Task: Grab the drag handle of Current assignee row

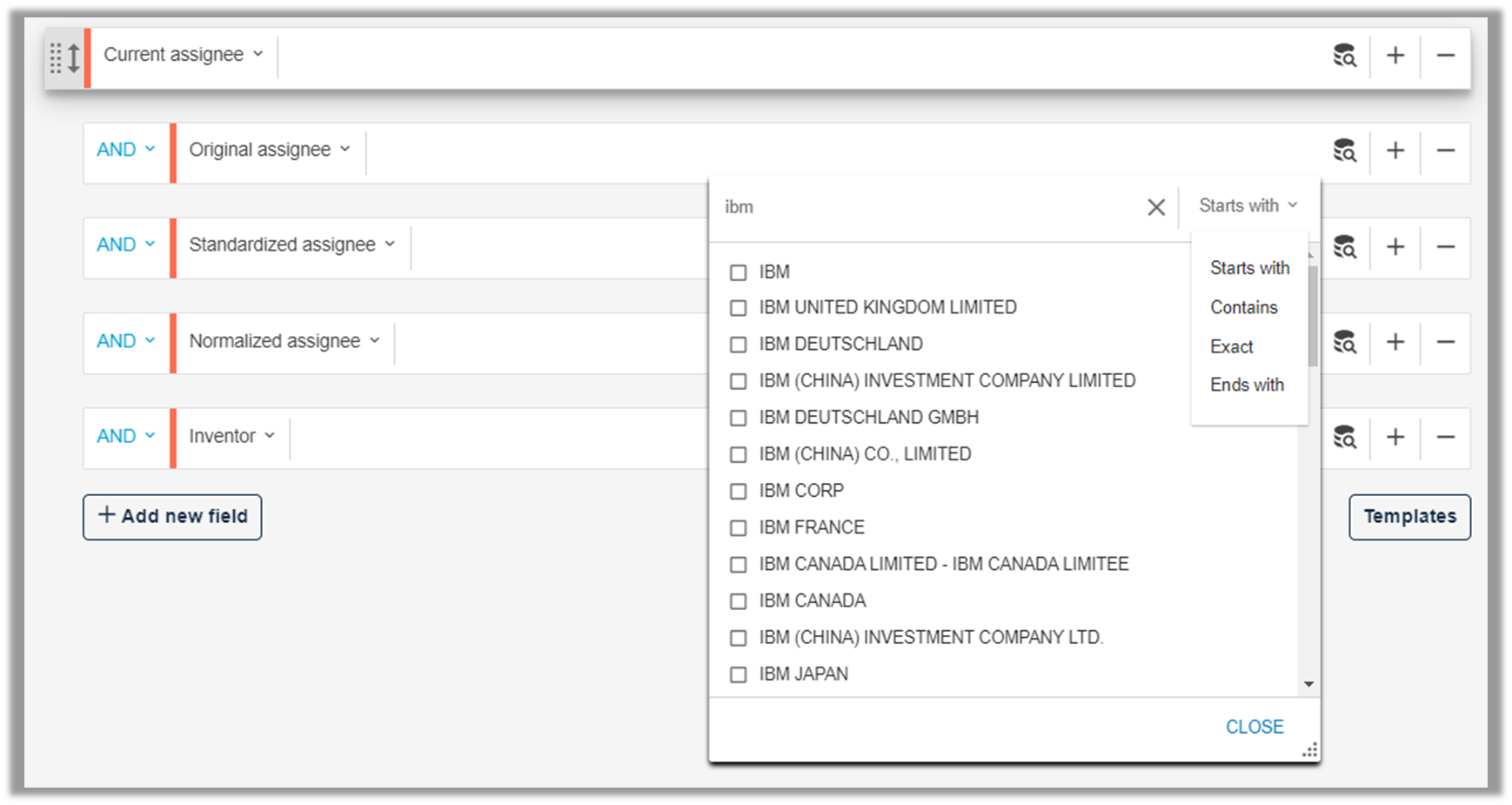Action: (56, 58)
